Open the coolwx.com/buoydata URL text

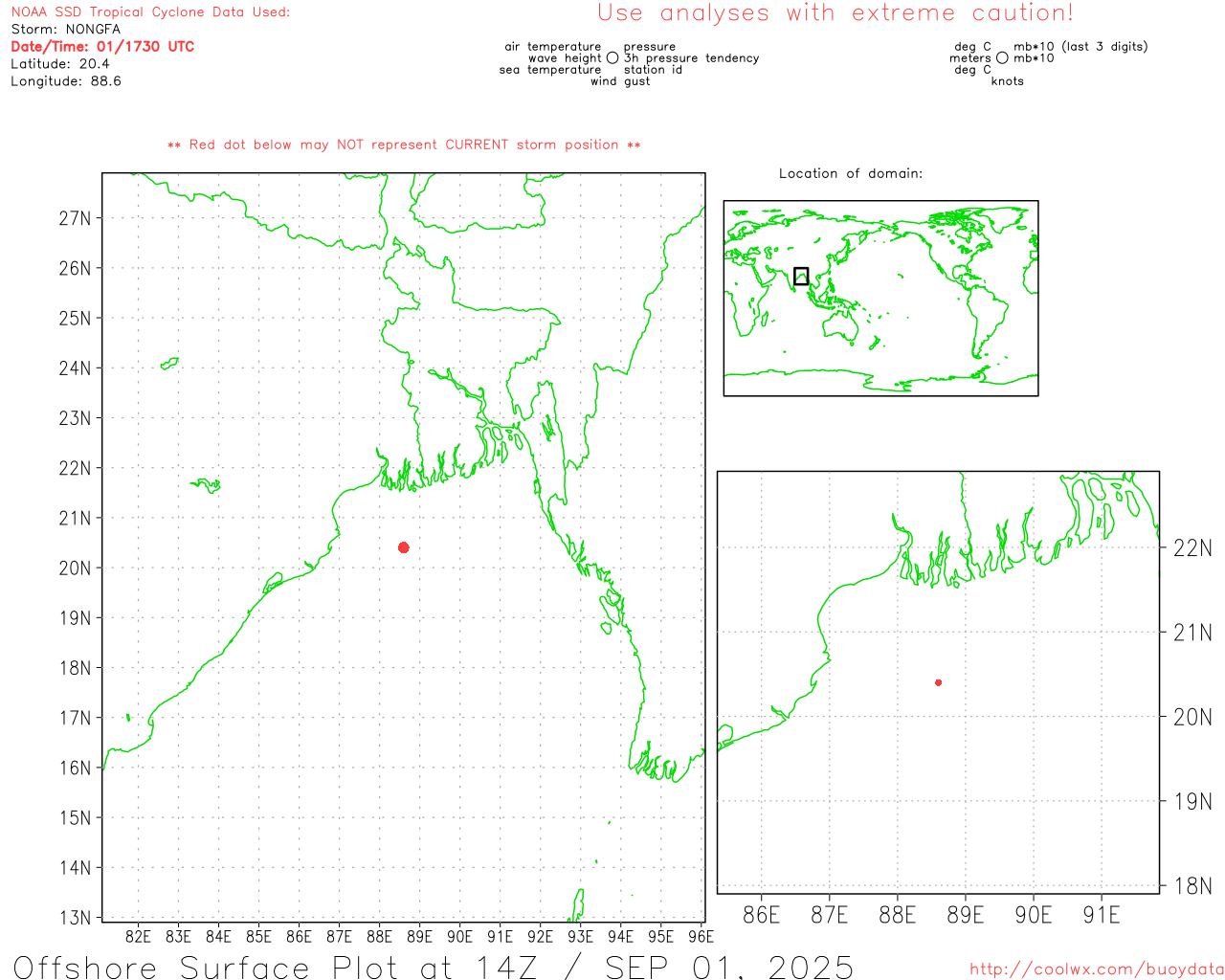pyautogui.click(x=1097, y=969)
